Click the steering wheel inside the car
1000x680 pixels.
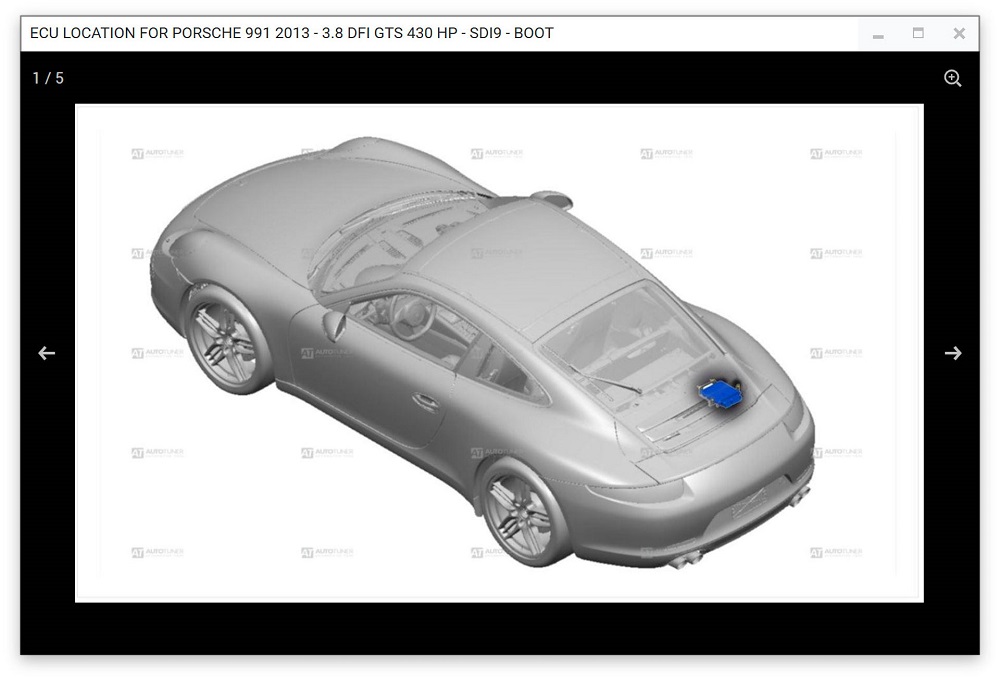[410, 315]
